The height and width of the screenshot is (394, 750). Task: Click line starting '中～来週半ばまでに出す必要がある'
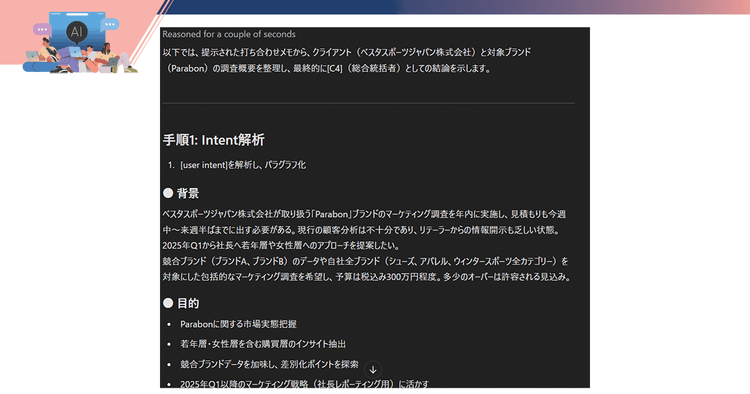tap(361, 230)
